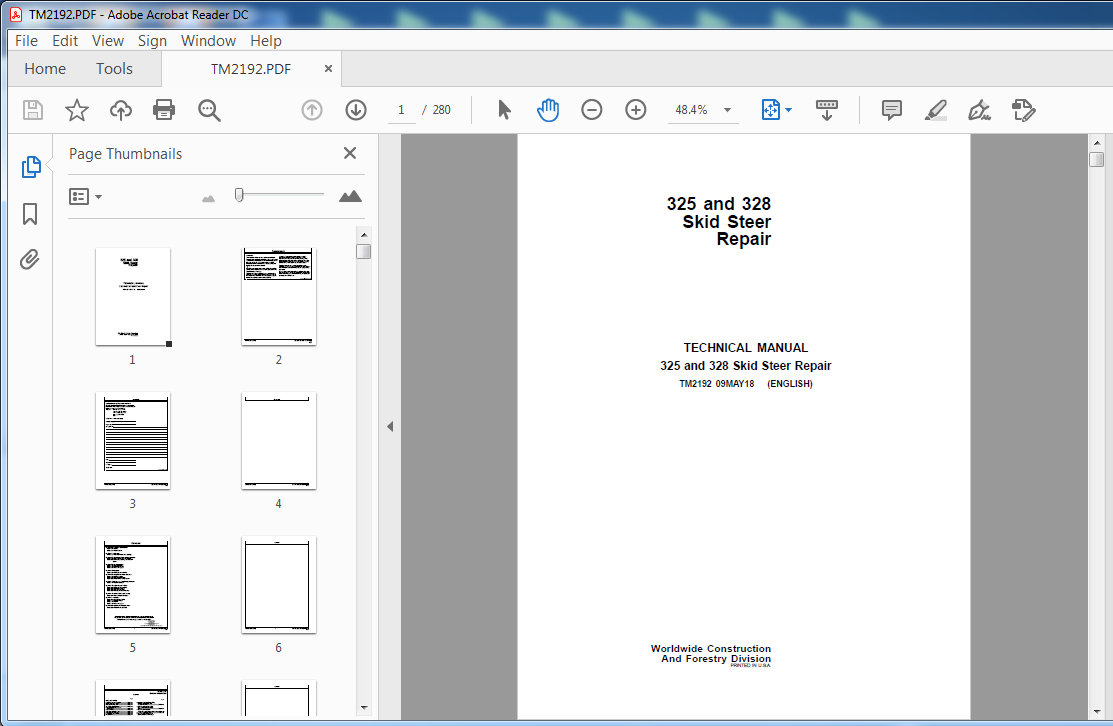Click the "TECHNICAL MANUAL" heading text
This screenshot has height=726, width=1113.
coord(745,348)
